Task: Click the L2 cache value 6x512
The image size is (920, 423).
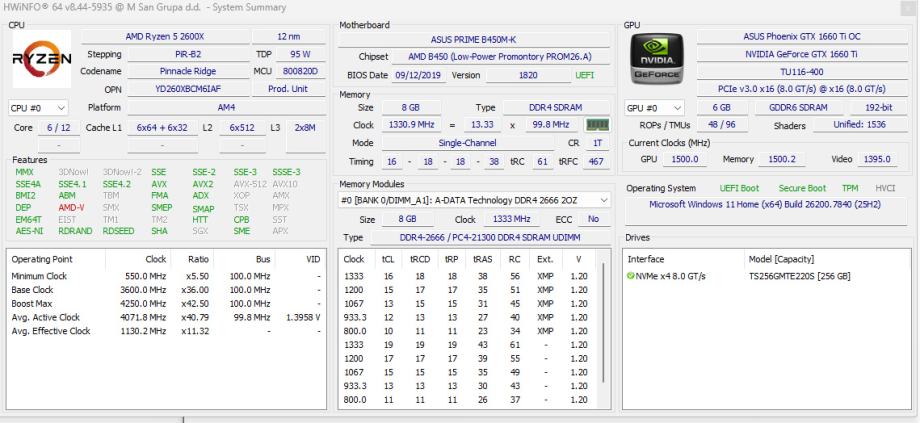Action: (x=243, y=127)
